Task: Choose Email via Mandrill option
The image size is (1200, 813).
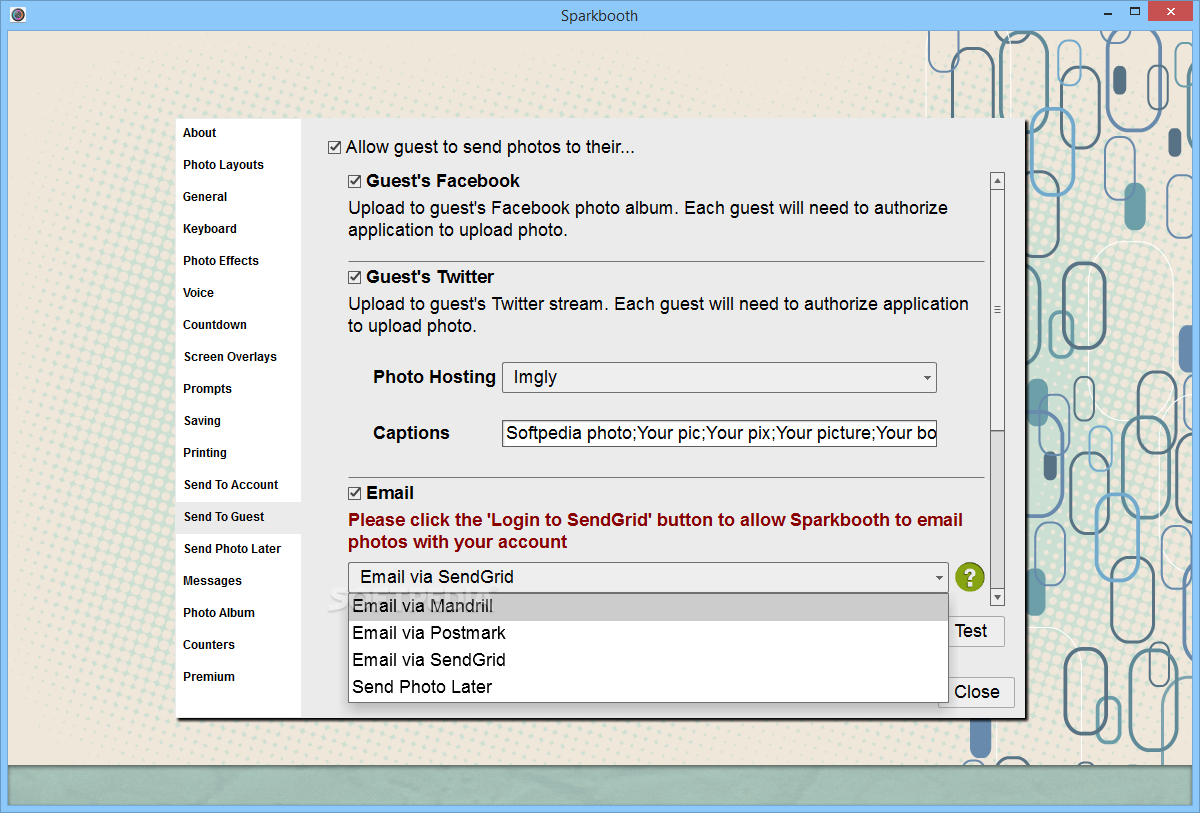Action: (648, 606)
